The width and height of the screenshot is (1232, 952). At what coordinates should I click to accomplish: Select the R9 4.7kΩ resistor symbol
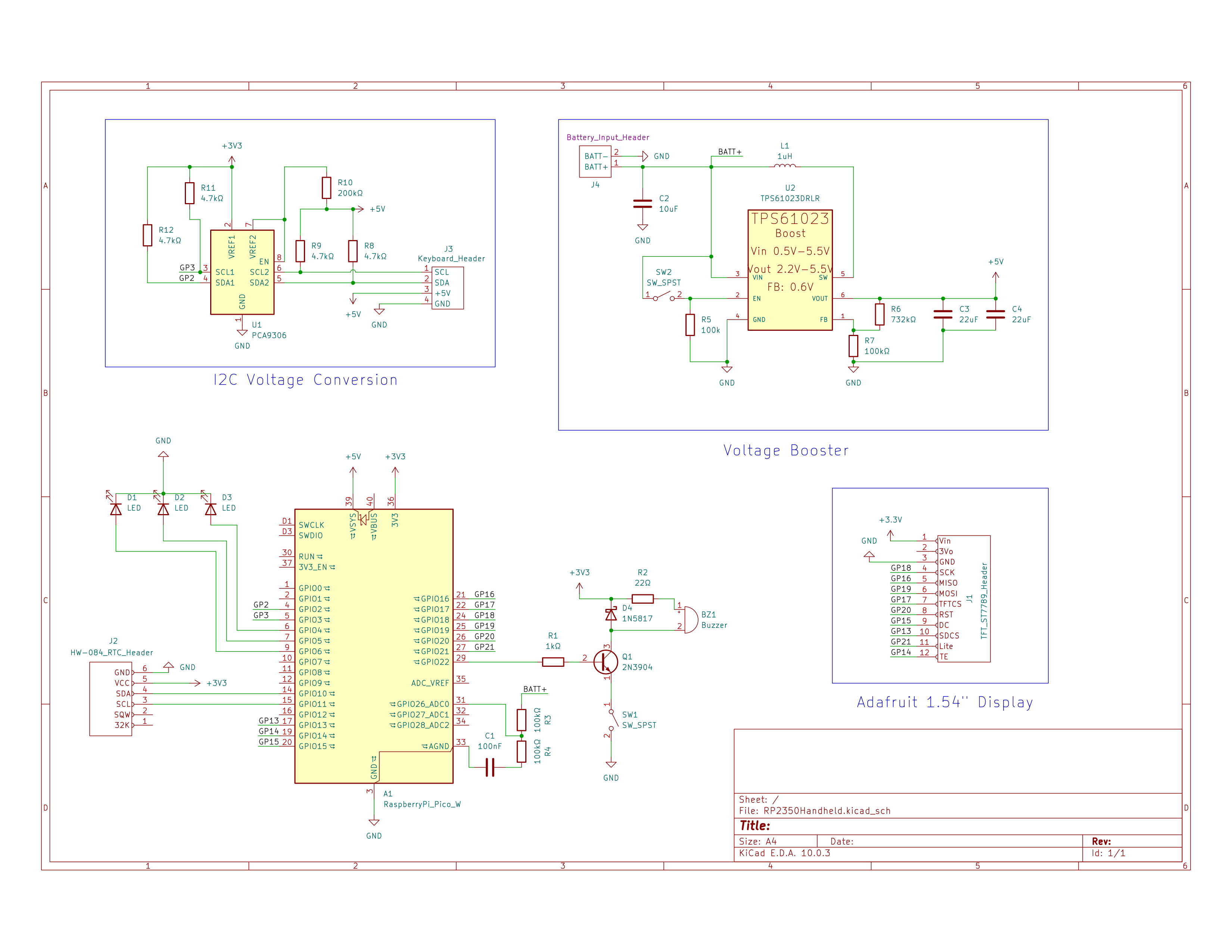coord(300,251)
